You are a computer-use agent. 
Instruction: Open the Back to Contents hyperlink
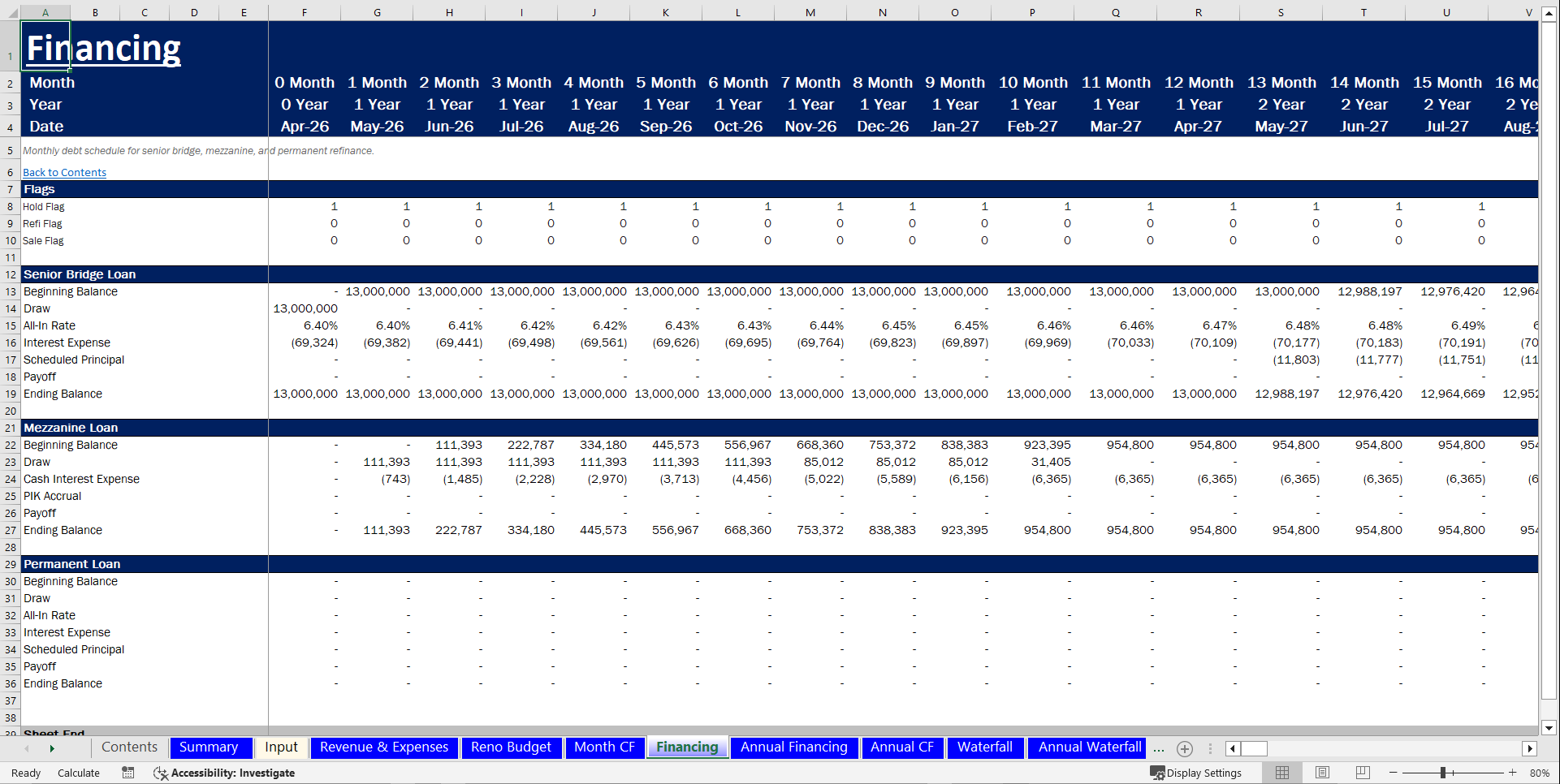pos(63,172)
